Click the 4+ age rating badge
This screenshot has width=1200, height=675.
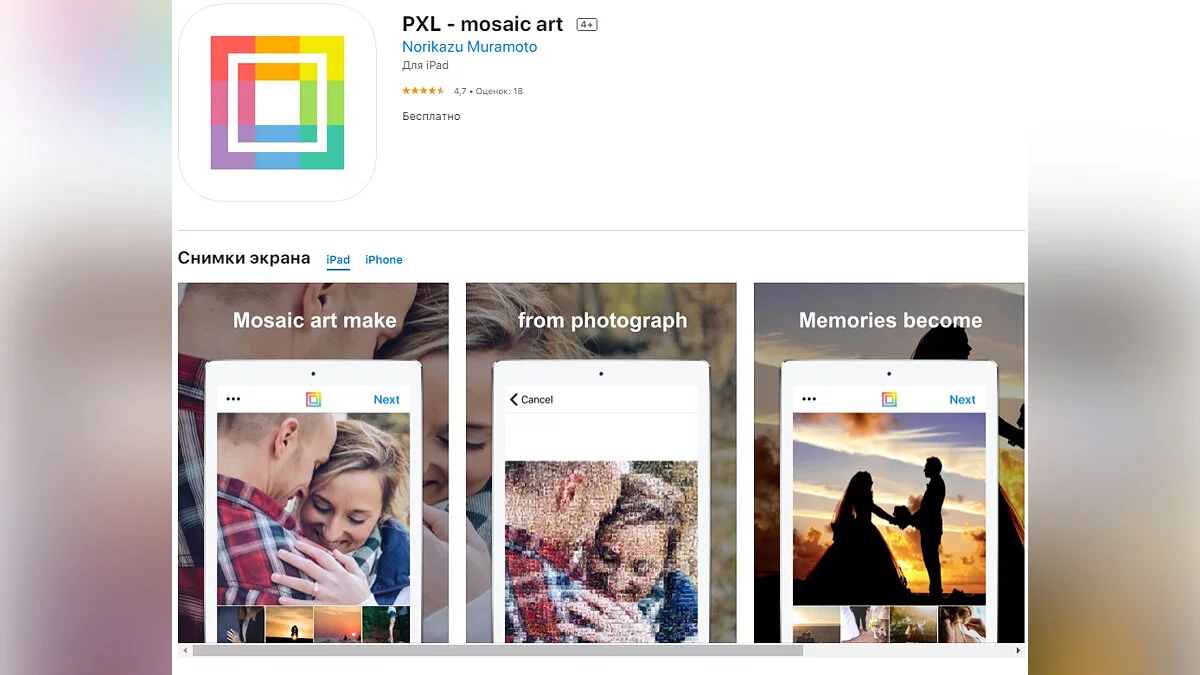point(587,24)
